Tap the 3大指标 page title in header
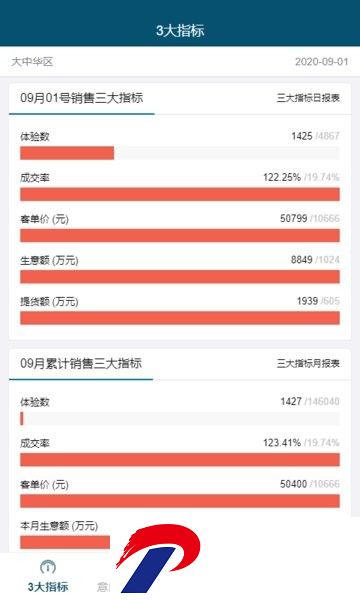360x600 pixels. (180, 31)
